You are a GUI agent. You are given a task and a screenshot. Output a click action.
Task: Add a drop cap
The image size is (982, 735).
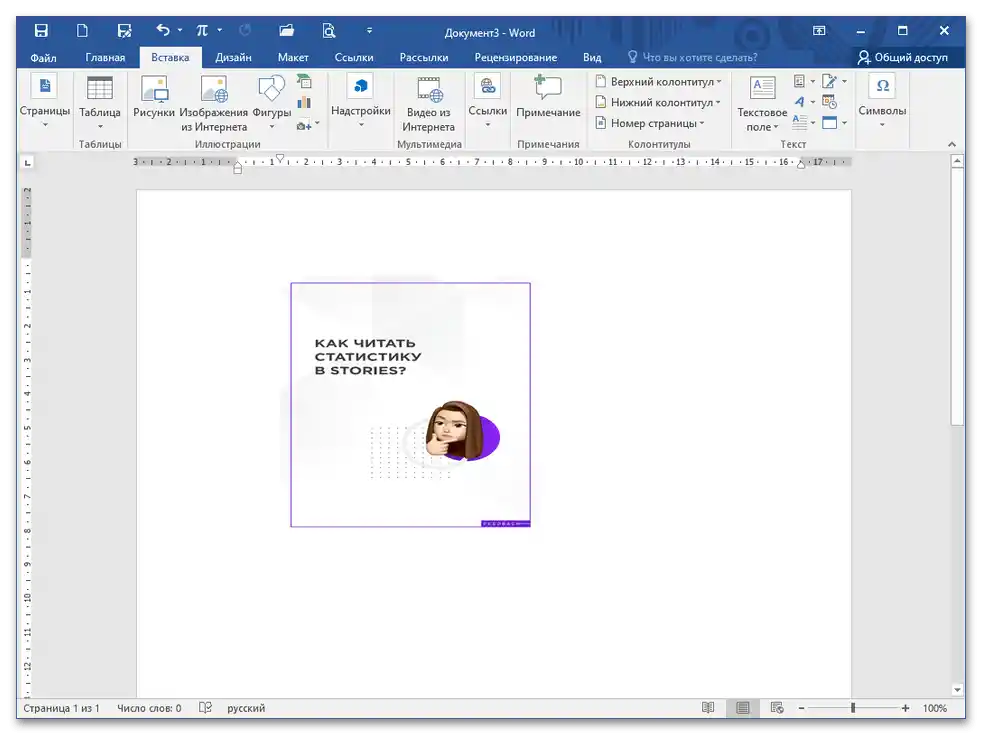800,122
